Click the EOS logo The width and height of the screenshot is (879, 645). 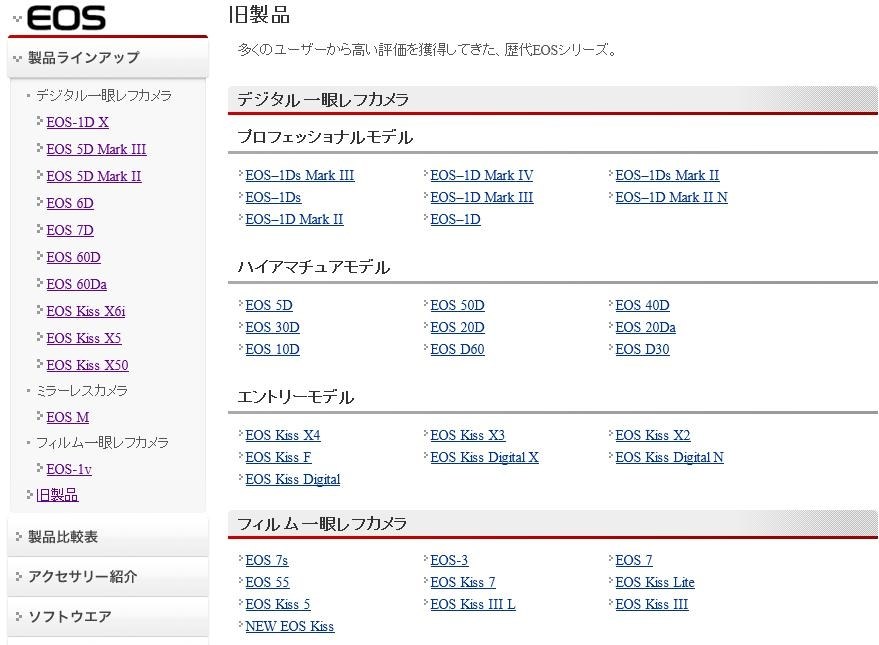coord(66,17)
